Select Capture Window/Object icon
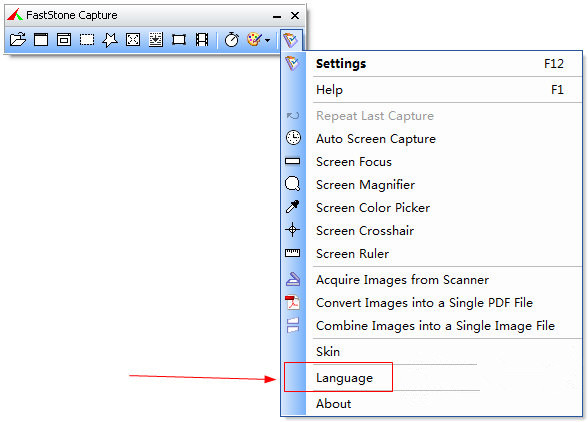 tap(64, 39)
